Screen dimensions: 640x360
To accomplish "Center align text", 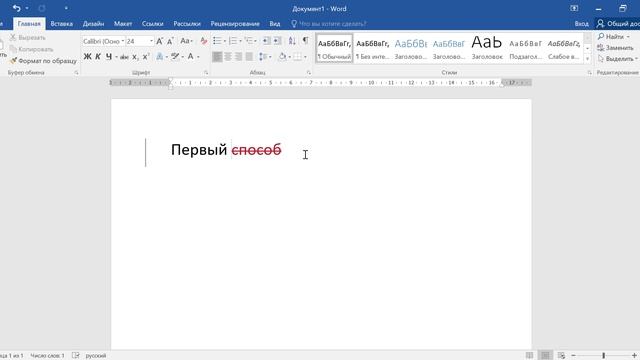I will (x=228, y=57).
